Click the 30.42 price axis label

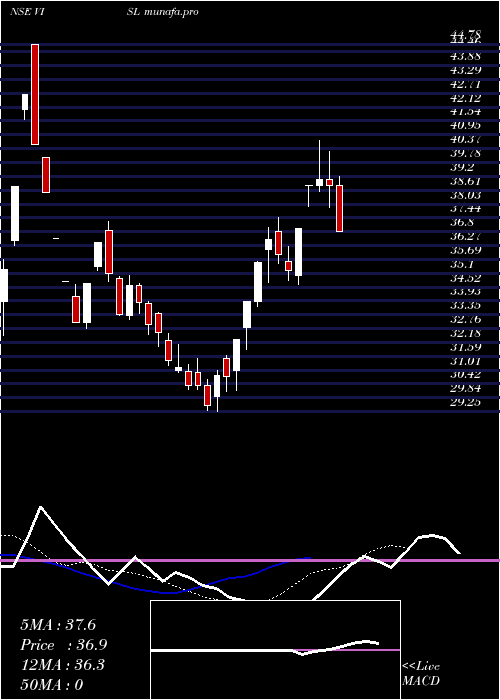(465, 375)
